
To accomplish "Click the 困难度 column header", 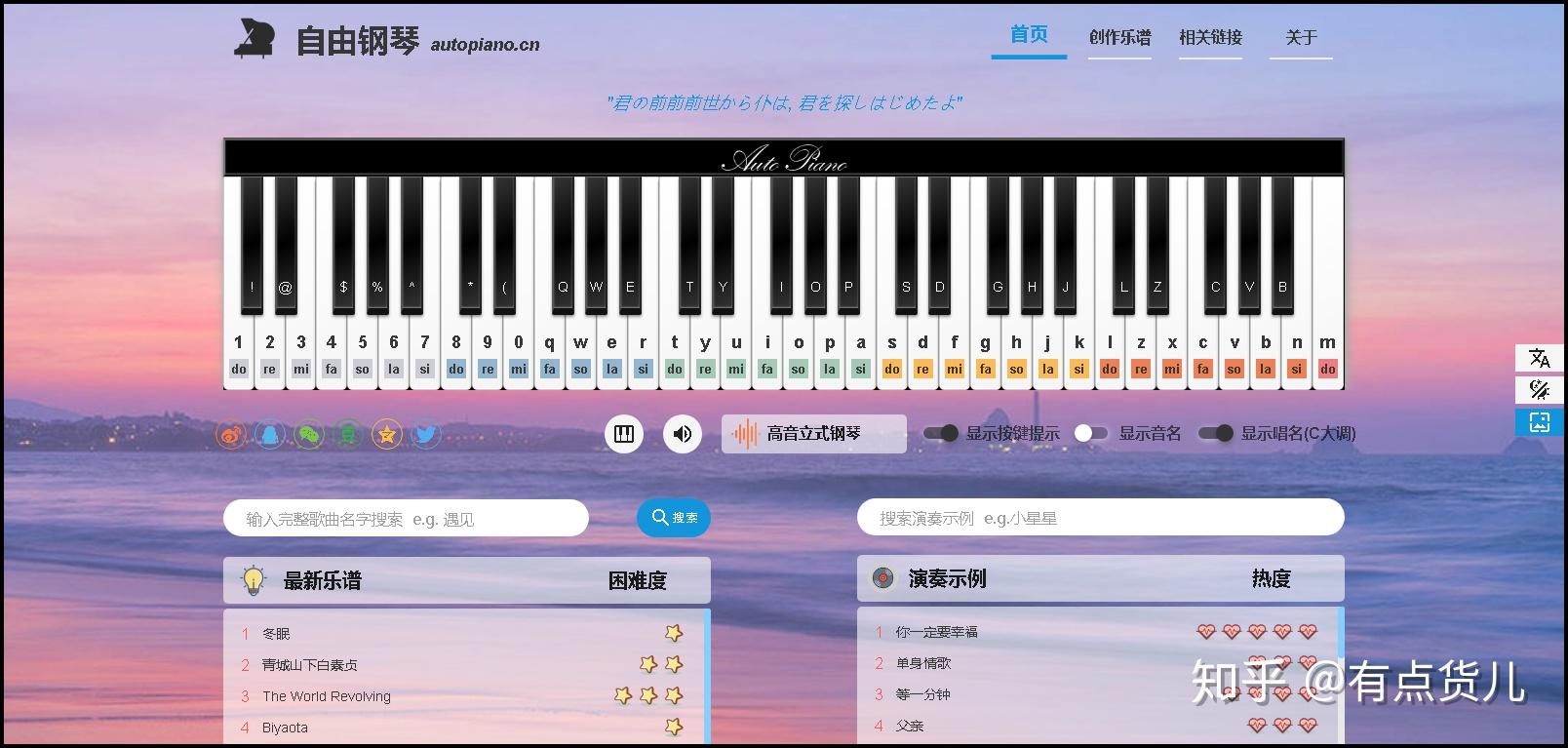I will click(x=638, y=581).
